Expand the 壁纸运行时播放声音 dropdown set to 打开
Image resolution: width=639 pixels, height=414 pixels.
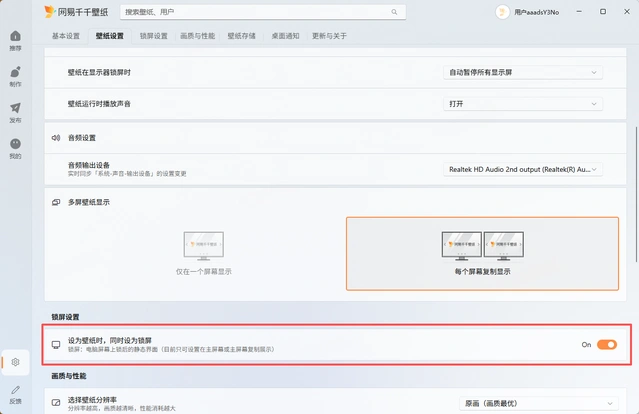pos(523,104)
